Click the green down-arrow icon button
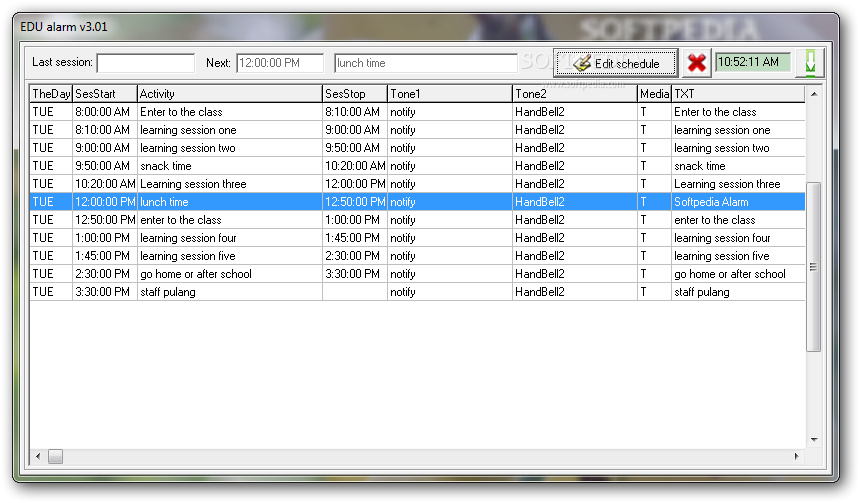The image size is (860, 503). click(x=810, y=63)
